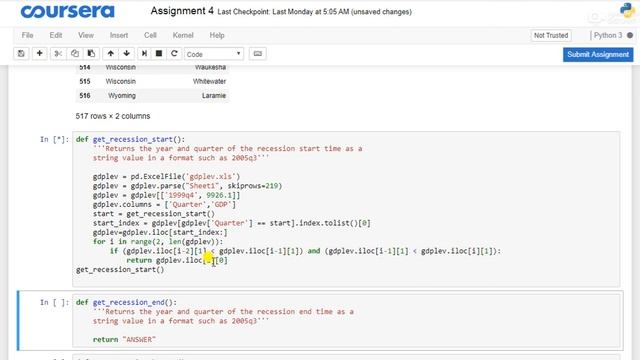Click the get_recession_start() call line
This screenshot has width=640, height=360.
point(120,270)
